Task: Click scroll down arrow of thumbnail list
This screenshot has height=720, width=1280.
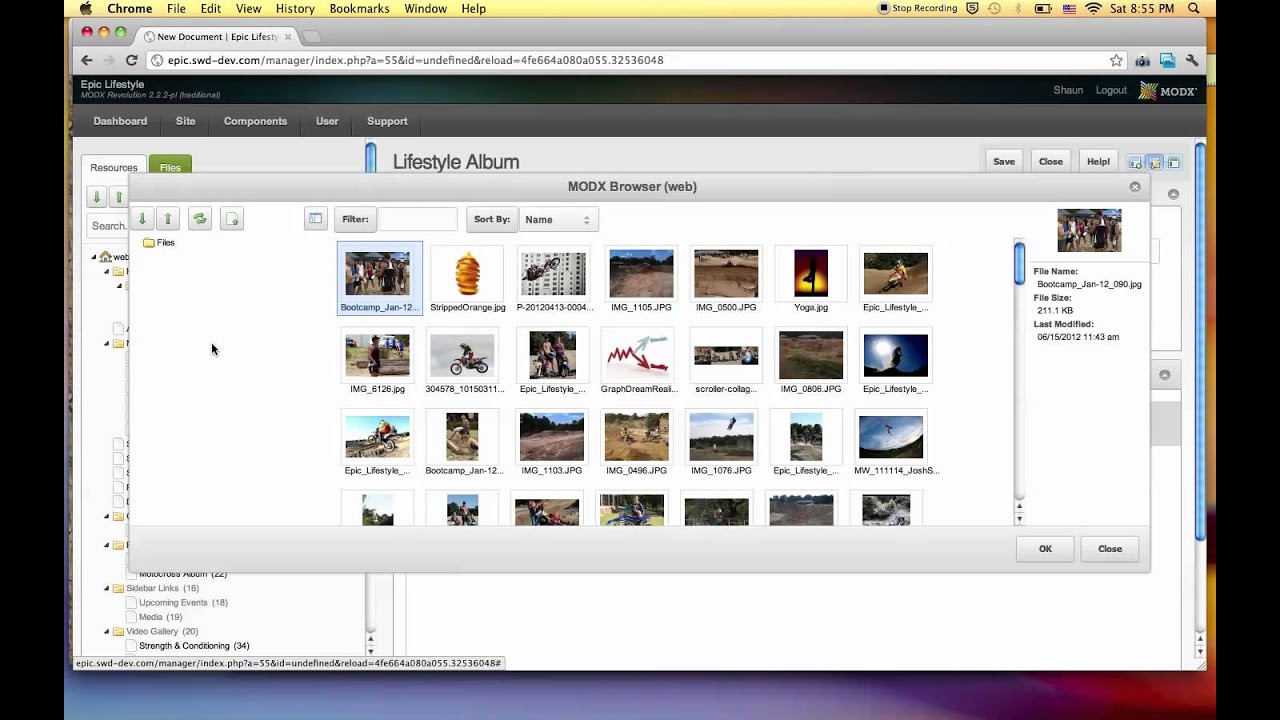Action: point(1019,519)
